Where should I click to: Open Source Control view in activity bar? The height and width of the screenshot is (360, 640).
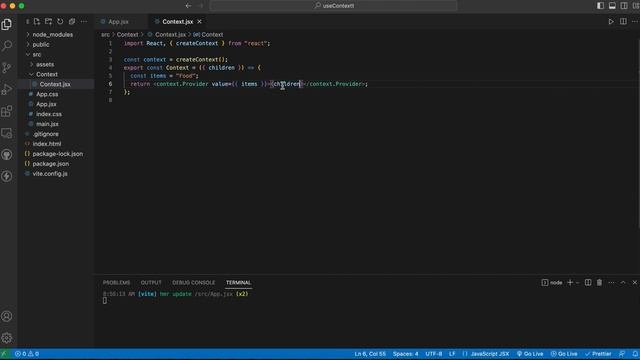click(7, 68)
